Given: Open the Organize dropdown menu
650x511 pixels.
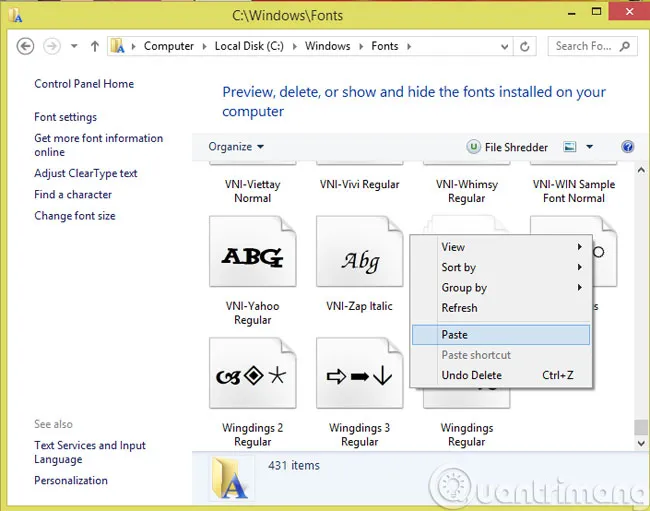Looking at the screenshot, I should coord(236,147).
